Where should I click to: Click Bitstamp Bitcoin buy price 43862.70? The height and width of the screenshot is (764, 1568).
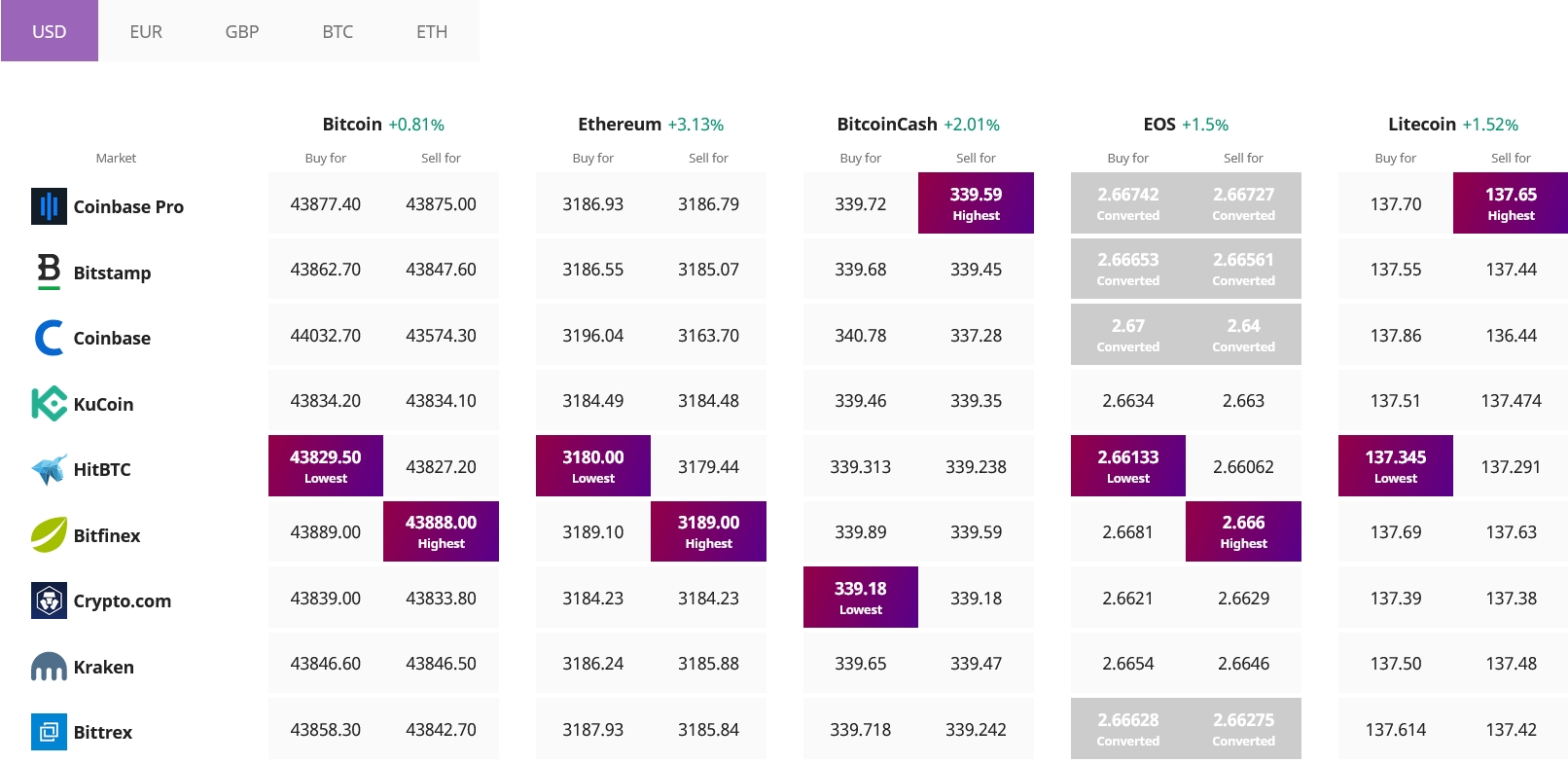(x=326, y=269)
